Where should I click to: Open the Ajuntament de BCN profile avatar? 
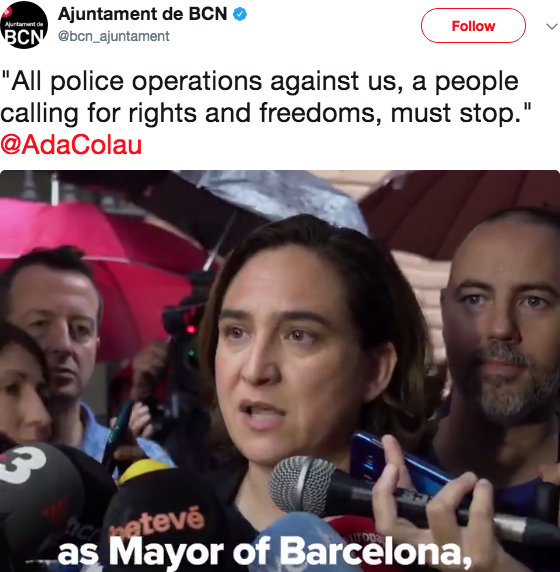24,24
